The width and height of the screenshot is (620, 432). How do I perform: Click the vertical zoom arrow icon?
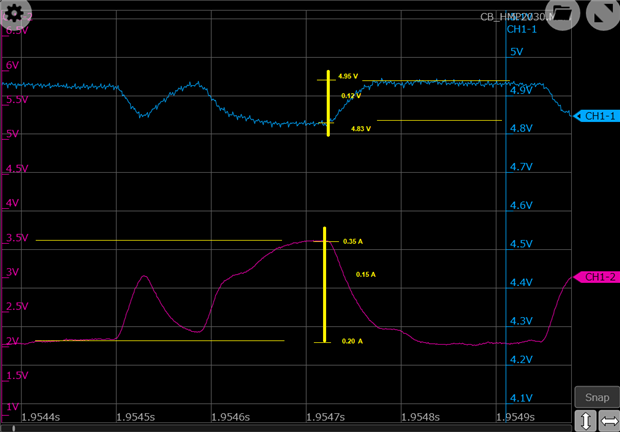(585, 421)
